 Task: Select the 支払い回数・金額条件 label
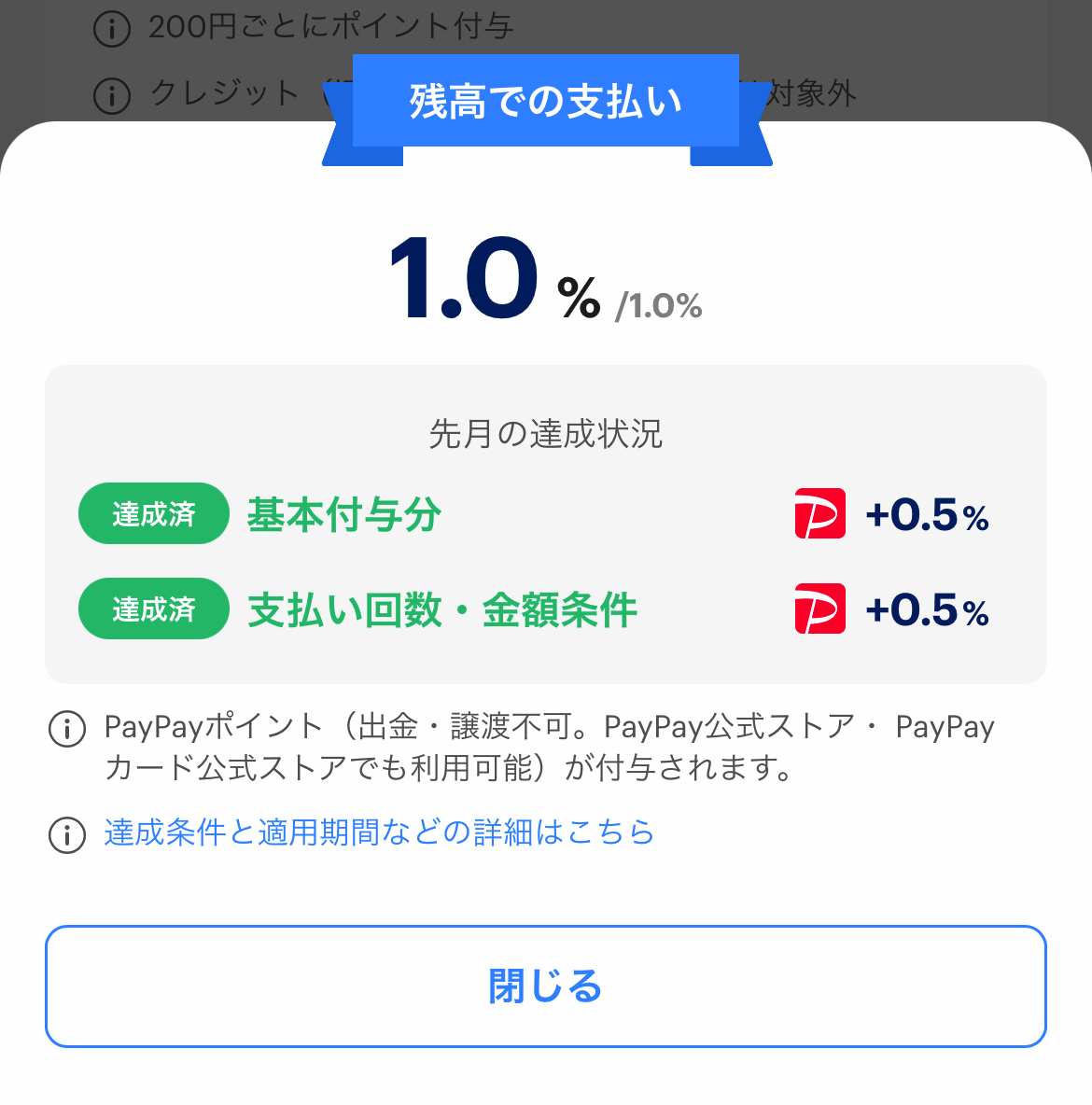[442, 610]
